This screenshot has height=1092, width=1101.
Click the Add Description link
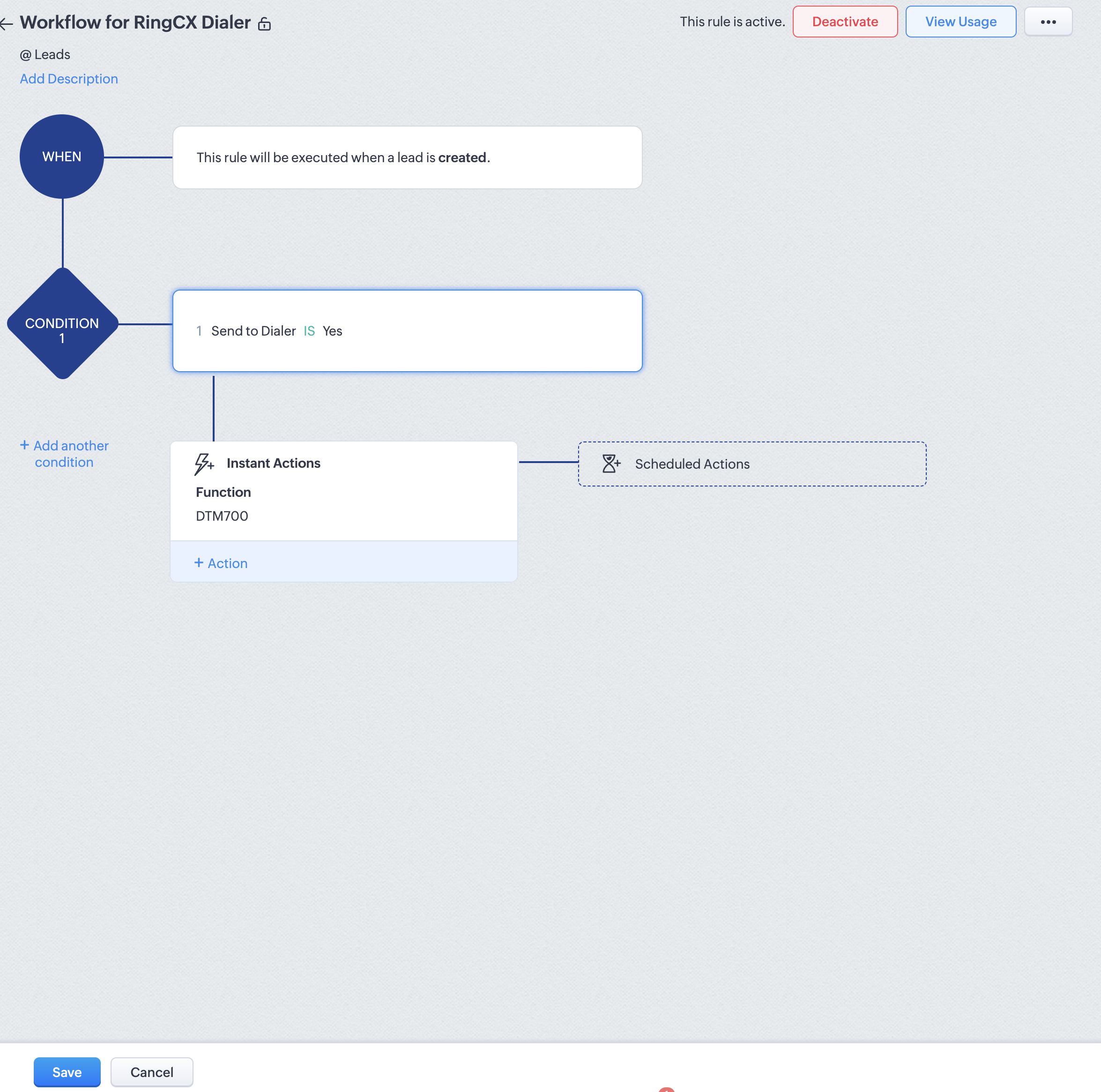pyautogui.click(x=69, y=79)
